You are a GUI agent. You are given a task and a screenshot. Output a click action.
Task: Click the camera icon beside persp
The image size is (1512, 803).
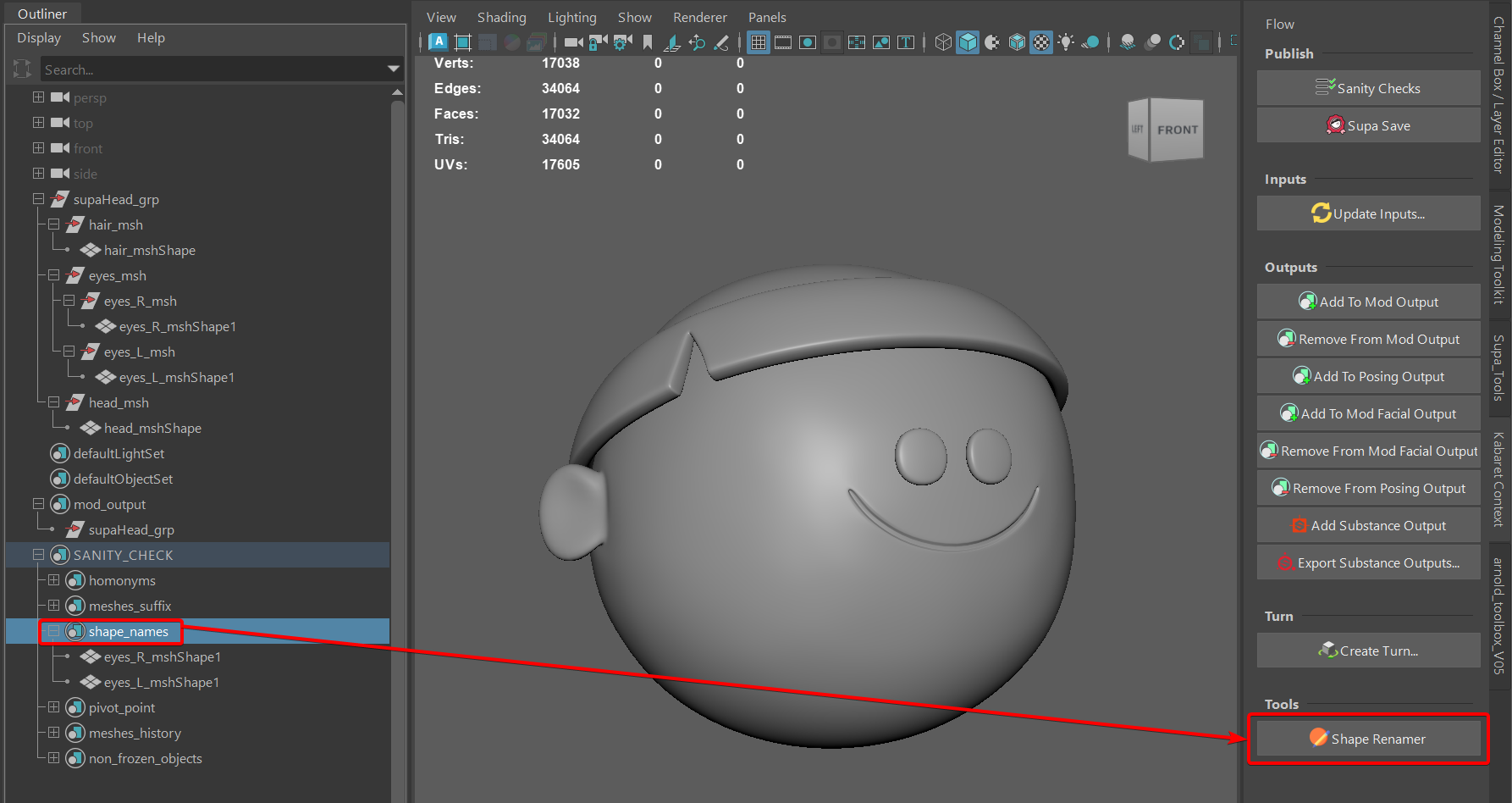59,97
